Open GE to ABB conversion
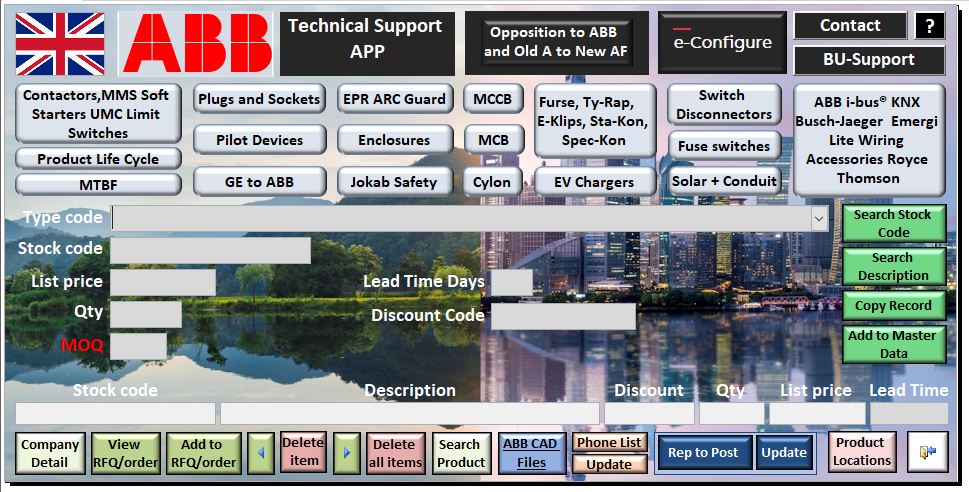This screenshot has height=492, width=969. tap(259, 182)
